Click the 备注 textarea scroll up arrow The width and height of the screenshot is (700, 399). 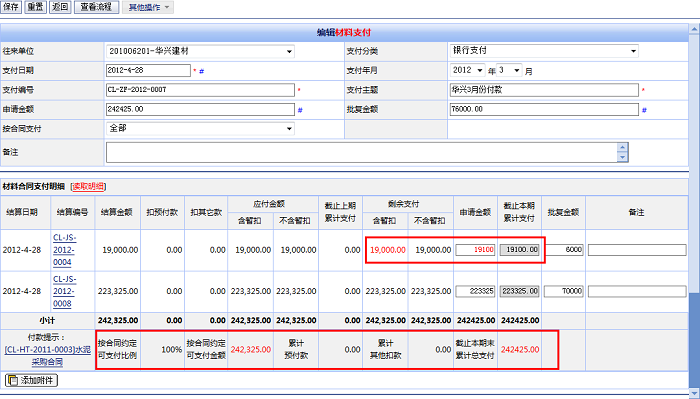tap(623, 147)
